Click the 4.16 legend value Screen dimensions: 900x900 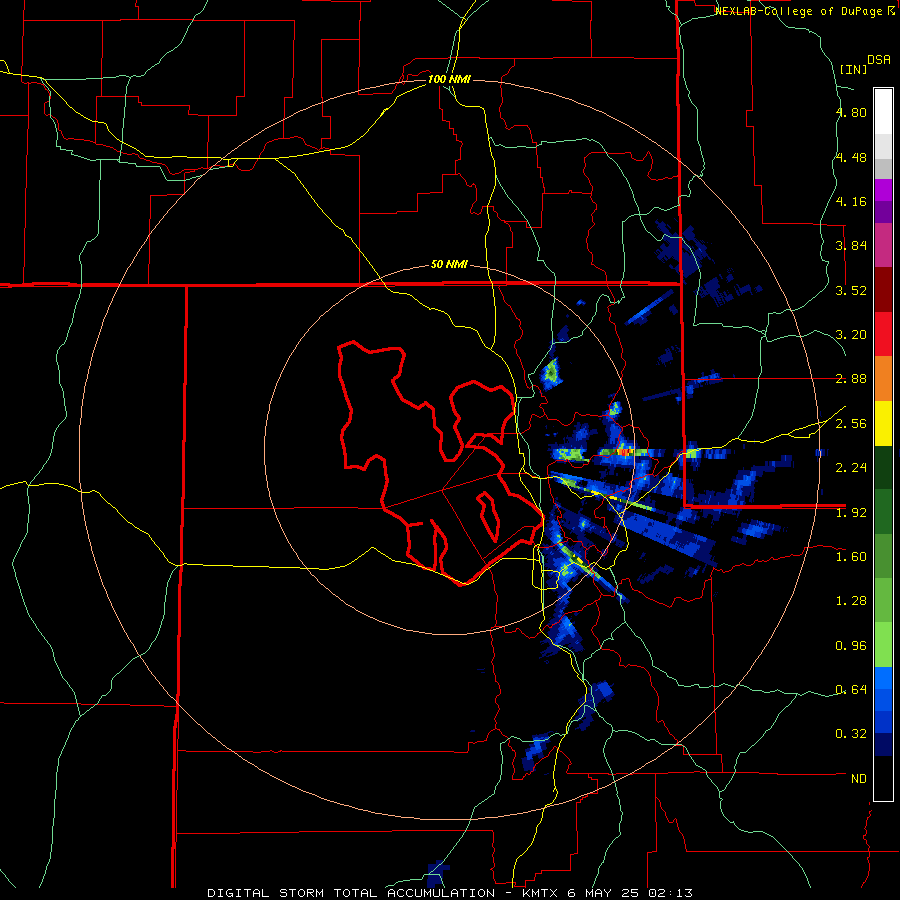[x=851, y=201]
